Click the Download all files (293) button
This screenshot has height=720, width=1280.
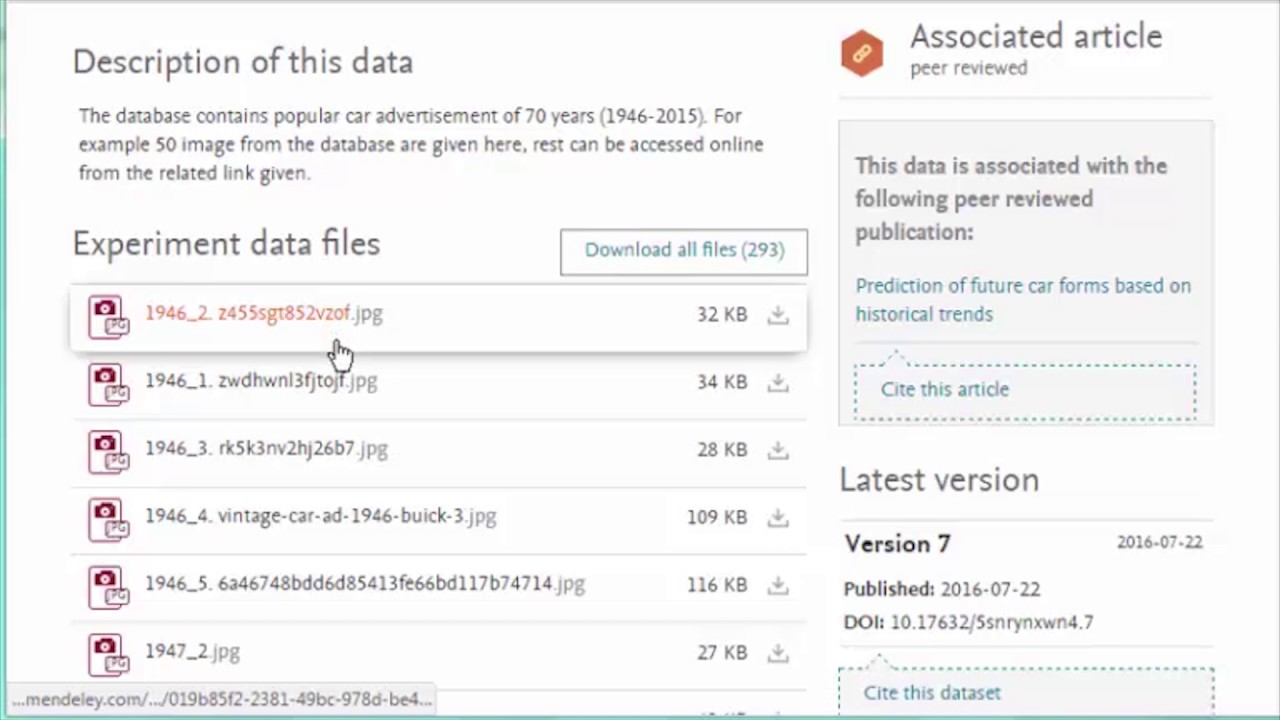click(684, 251)
